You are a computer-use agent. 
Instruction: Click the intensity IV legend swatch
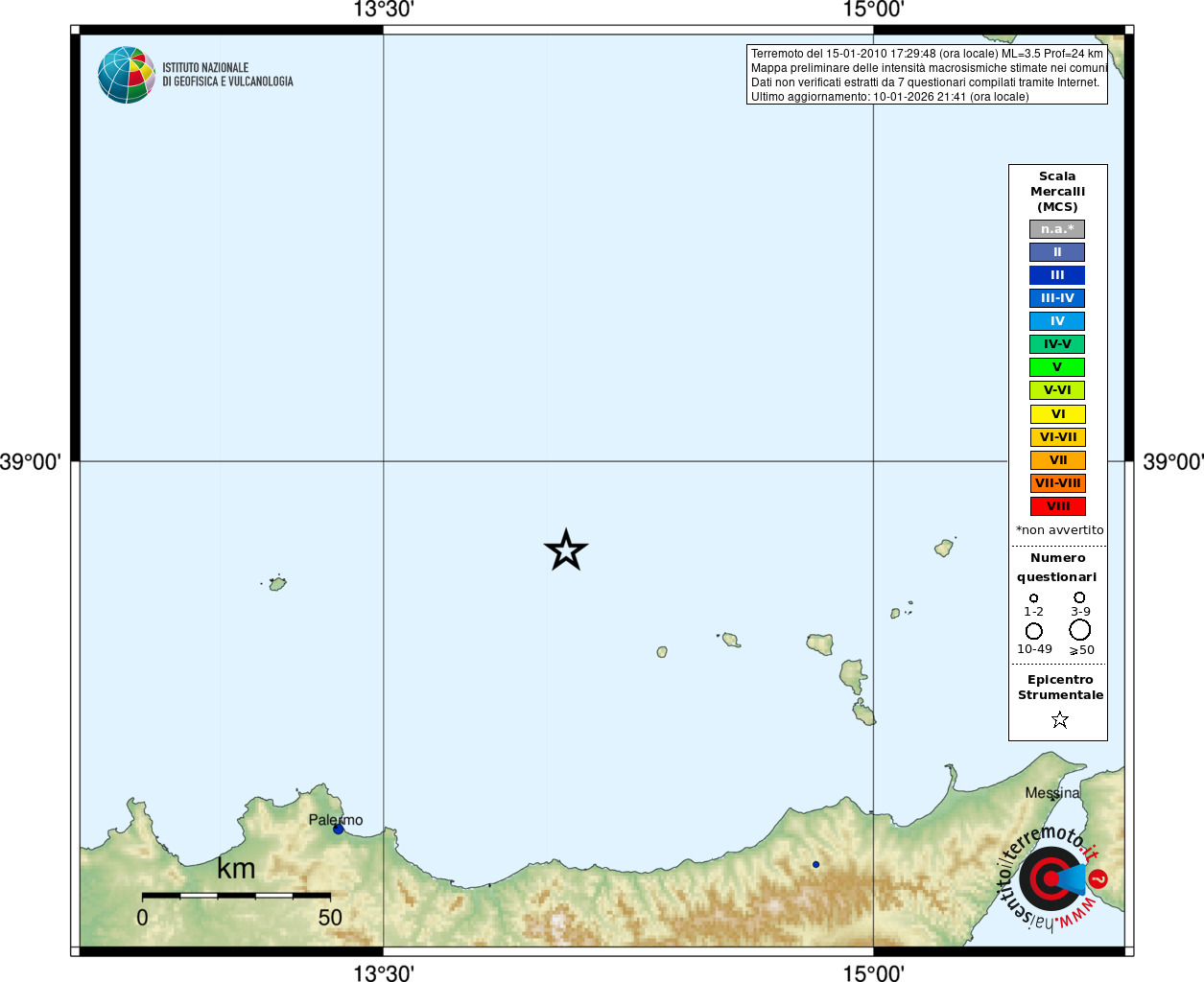1057,321
